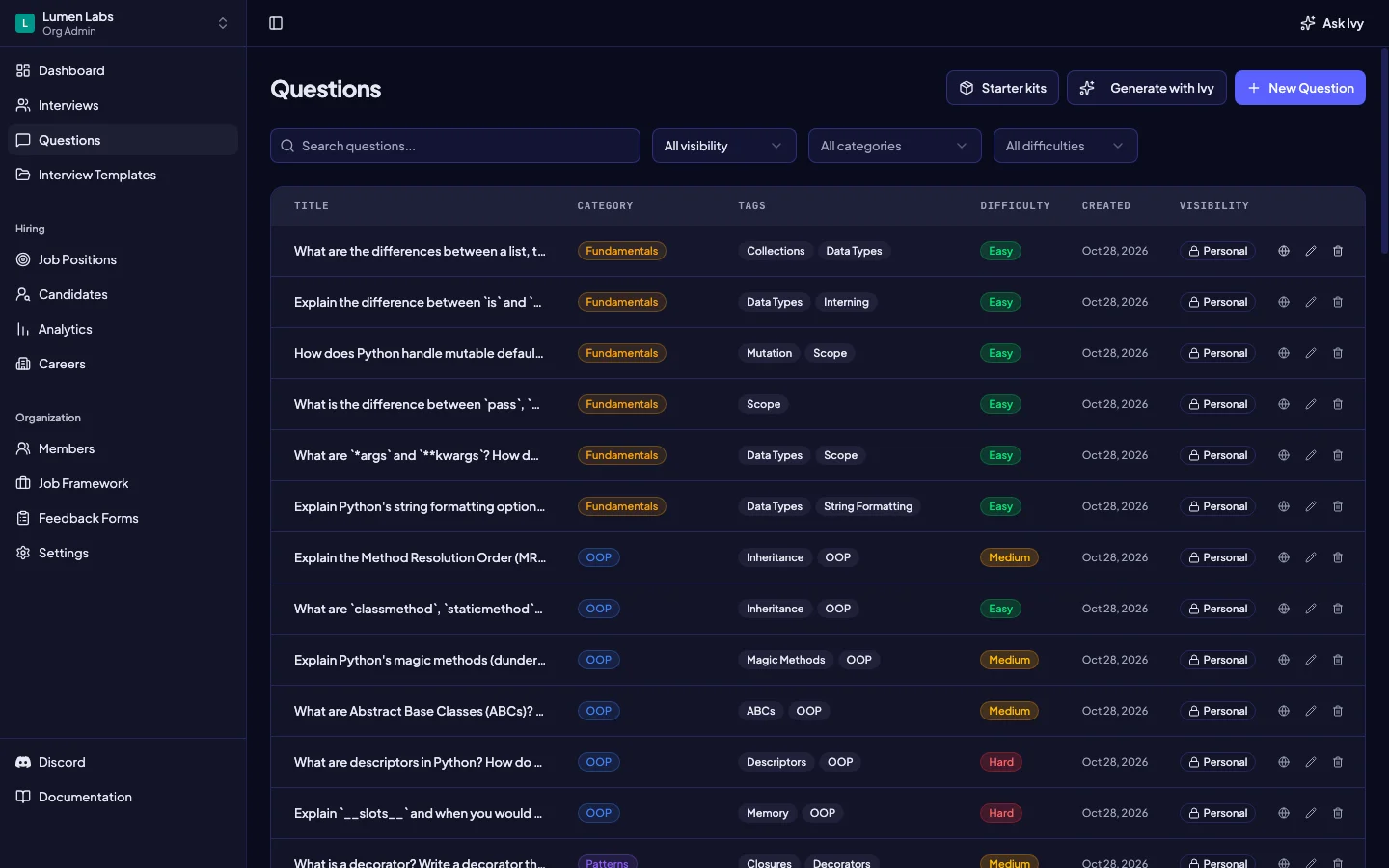
Task: Open Documentation link
Action: click(123, 797)
